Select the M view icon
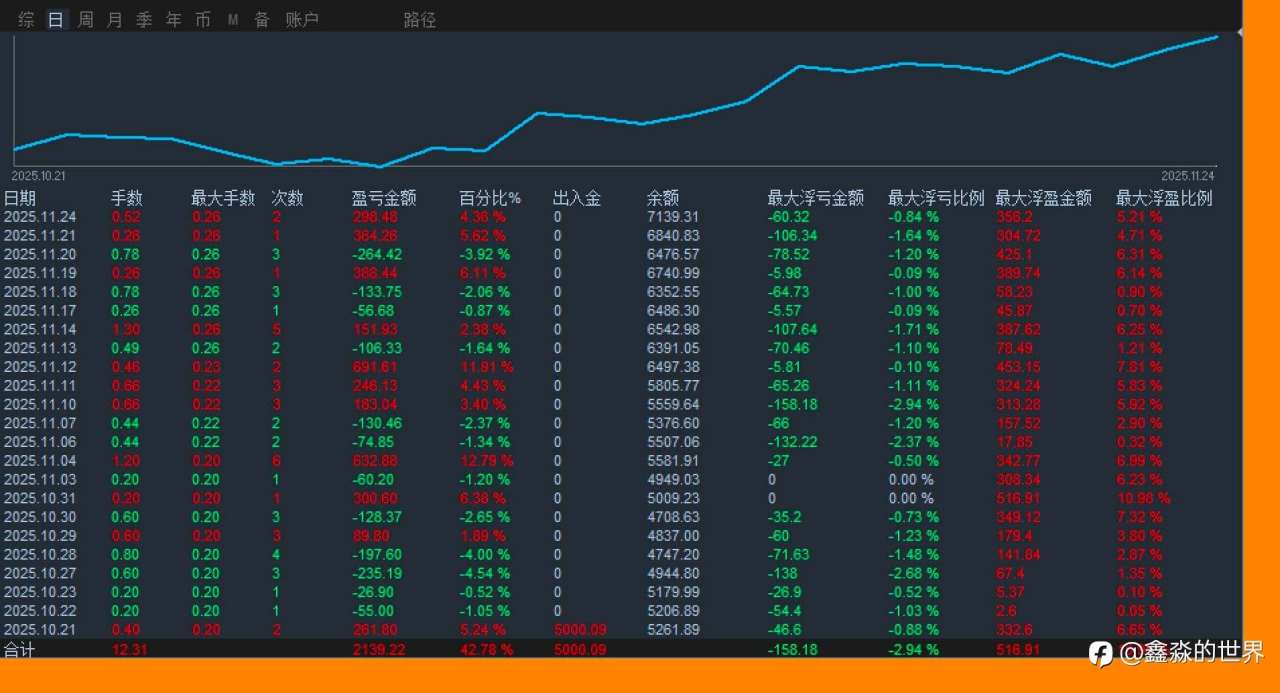The height and width of the screenshot is (693, 1280). [x=232, y=18]
